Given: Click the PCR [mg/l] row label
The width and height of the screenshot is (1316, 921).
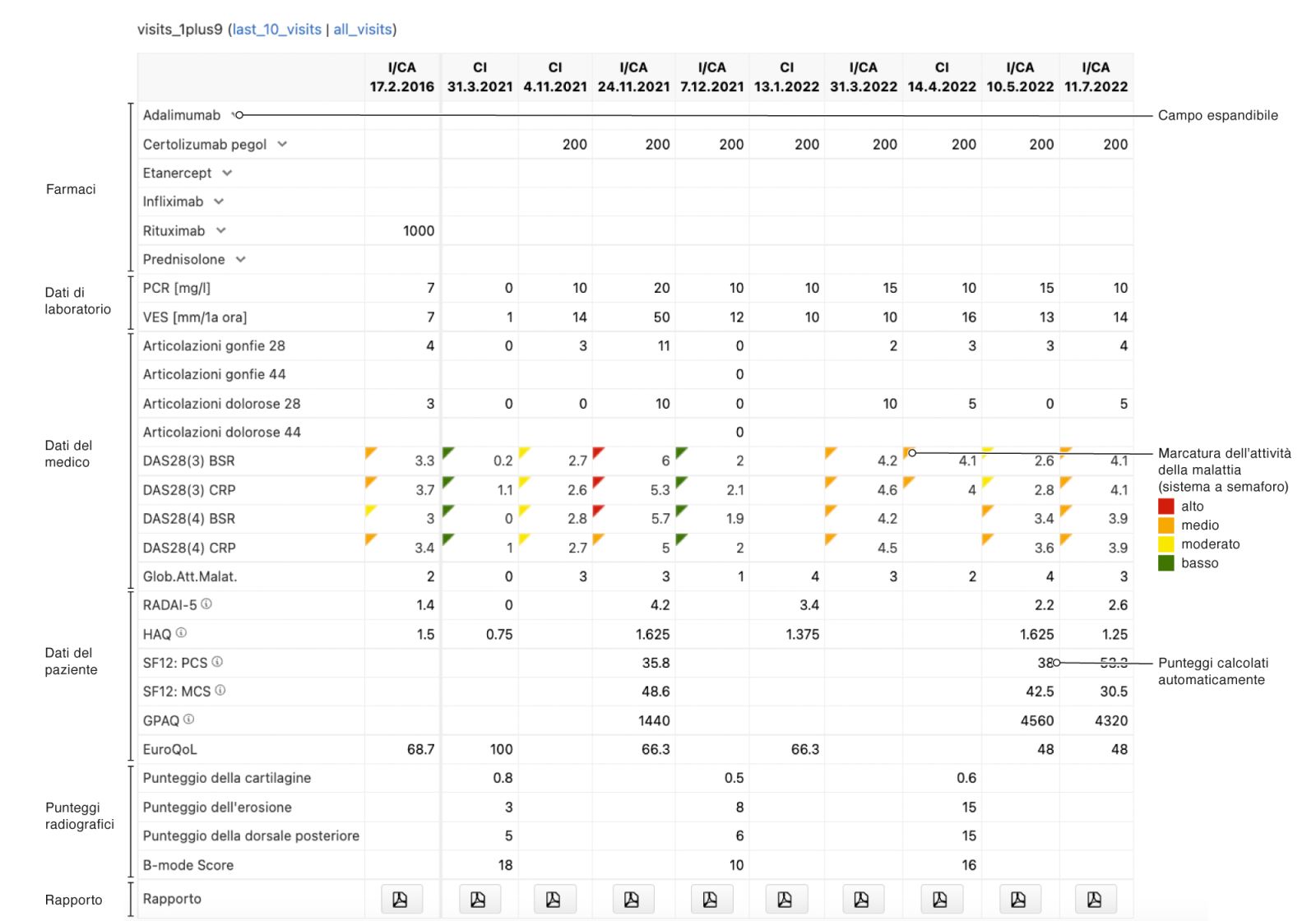Looking at the screenshot, I should (x=177, y=288).
